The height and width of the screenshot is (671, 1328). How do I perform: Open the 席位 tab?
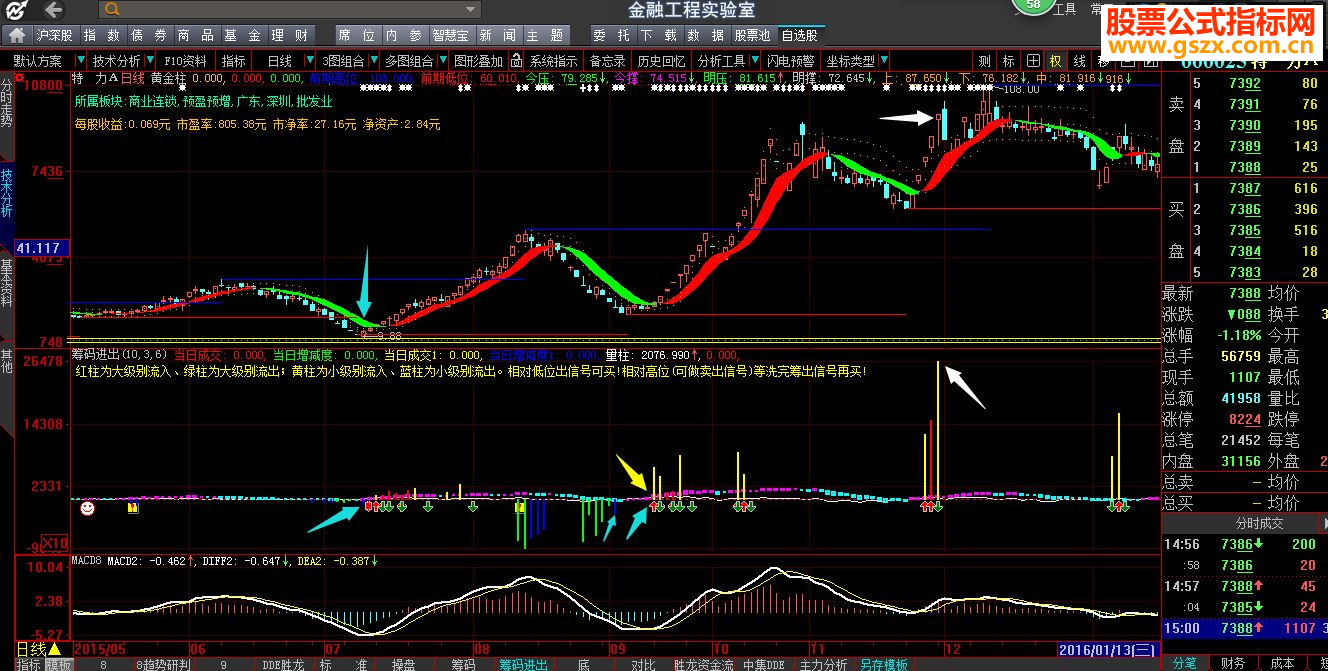coord(357,35)
